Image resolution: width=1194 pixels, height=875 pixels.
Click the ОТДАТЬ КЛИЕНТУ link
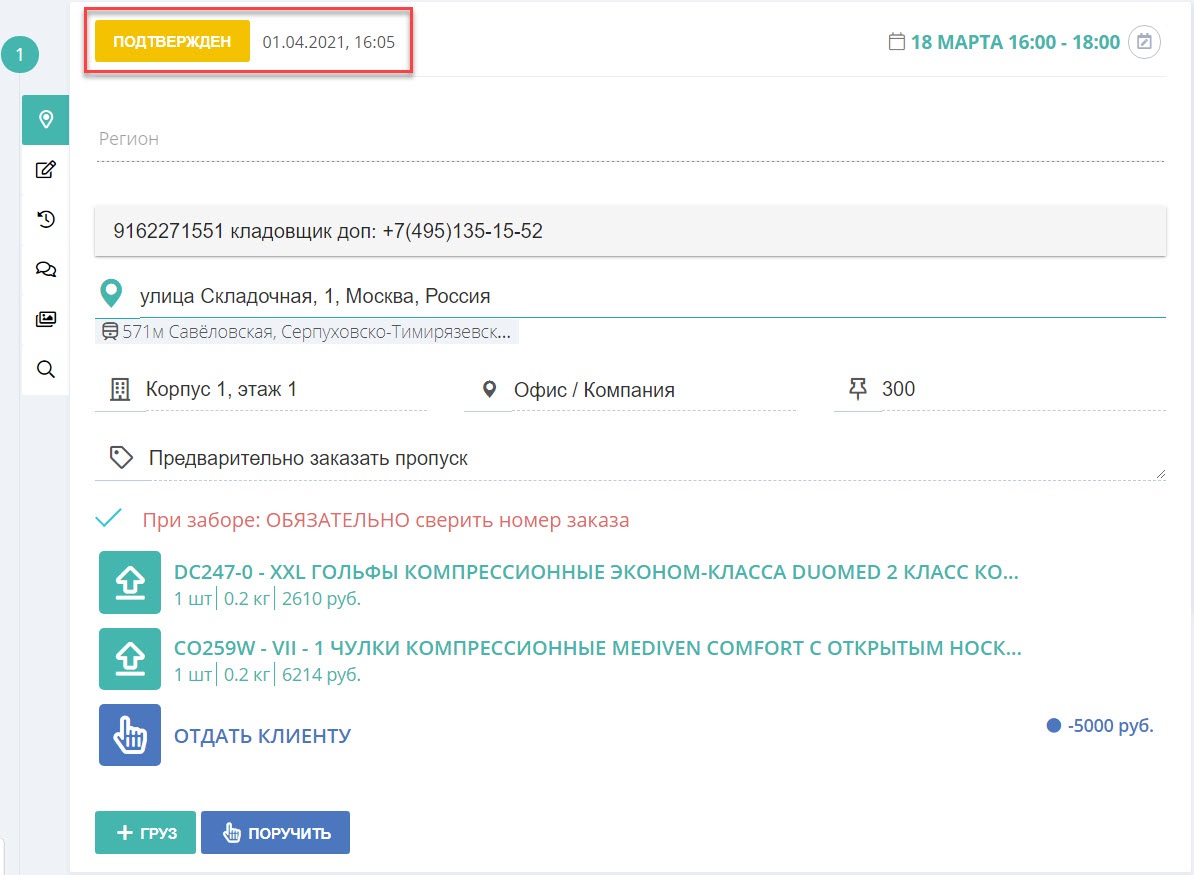click(263, 736)
